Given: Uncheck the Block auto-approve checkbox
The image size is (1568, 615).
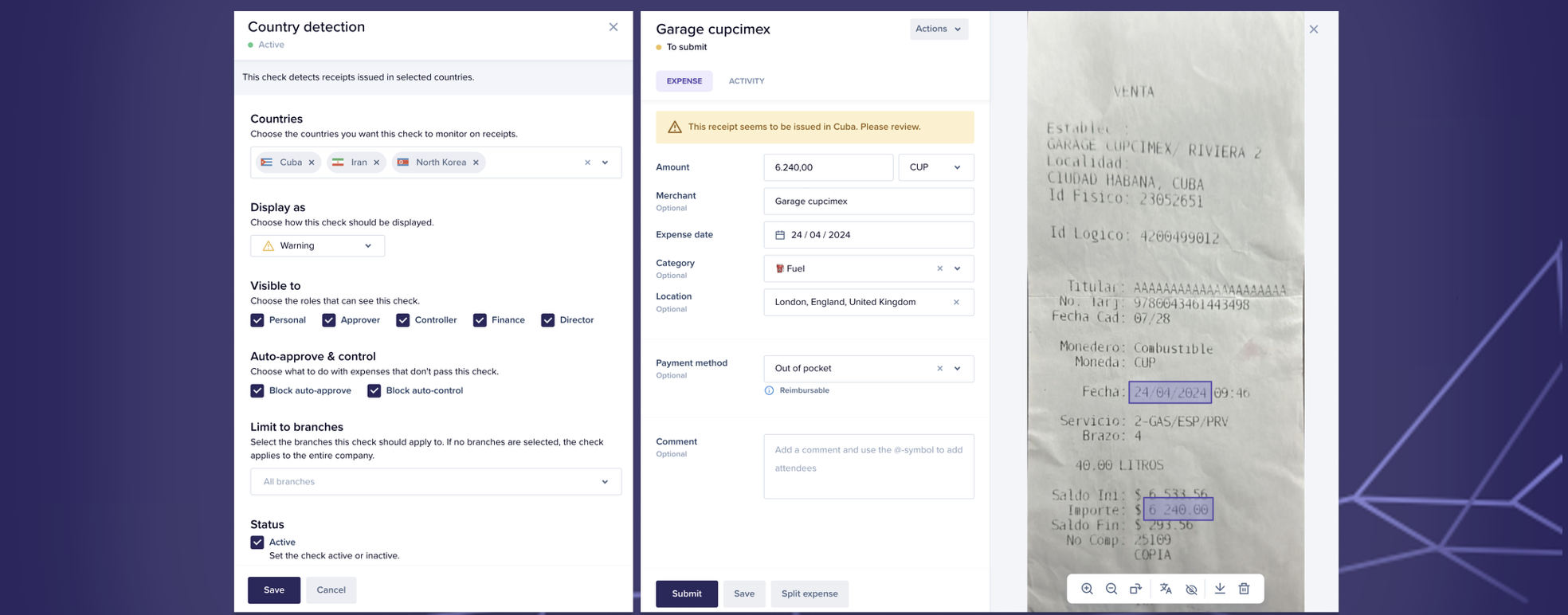Looking at the screenshot, I should [x=257, y=390].
